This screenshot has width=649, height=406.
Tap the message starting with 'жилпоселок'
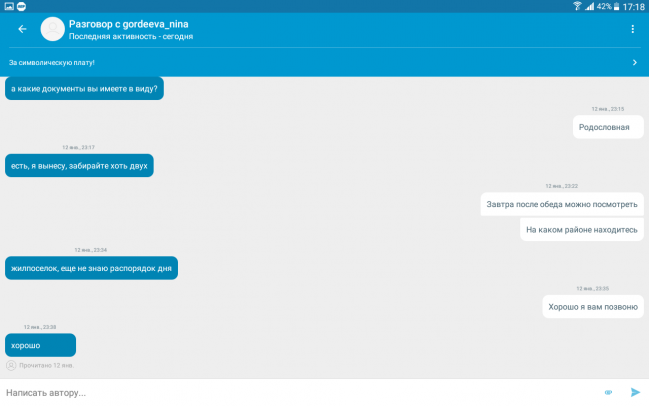click(x=91, y=268)
